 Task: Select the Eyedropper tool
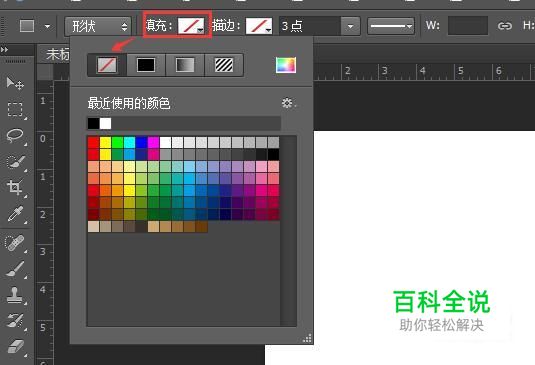pyautogui.click(x=15, y=214)
